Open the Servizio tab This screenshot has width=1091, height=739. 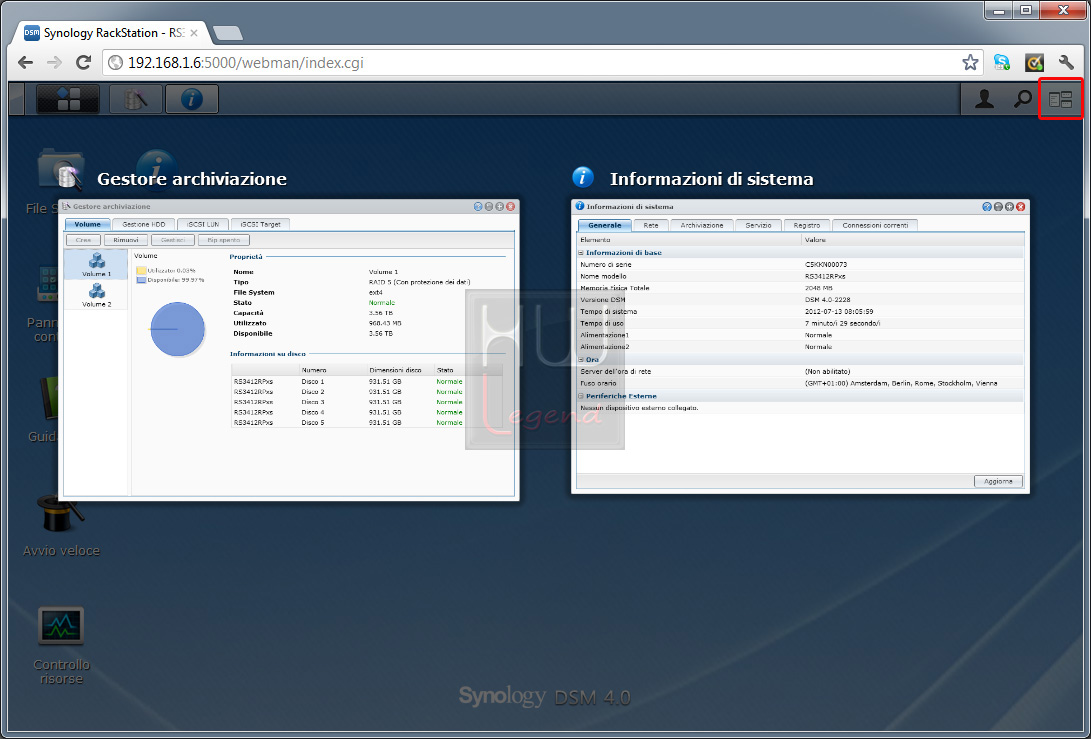coord(758,225)
